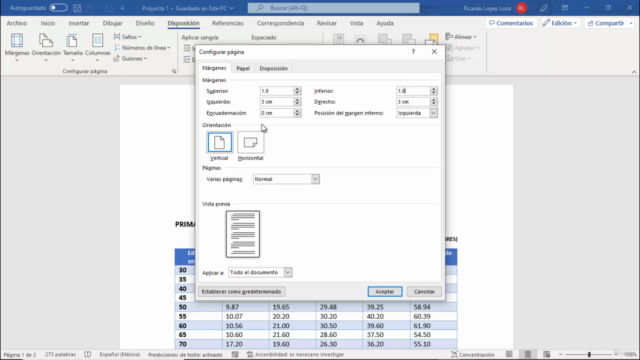This screenshot has width=640, height=360.
Task: Collapse the ribbon with the chevron
Action: click(x=634, y=72)
